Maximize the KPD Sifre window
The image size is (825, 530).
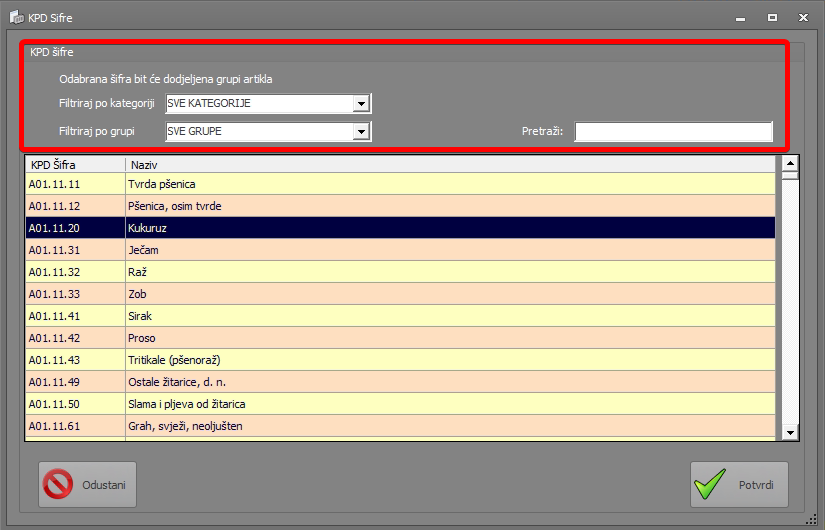tap(772, 18)
